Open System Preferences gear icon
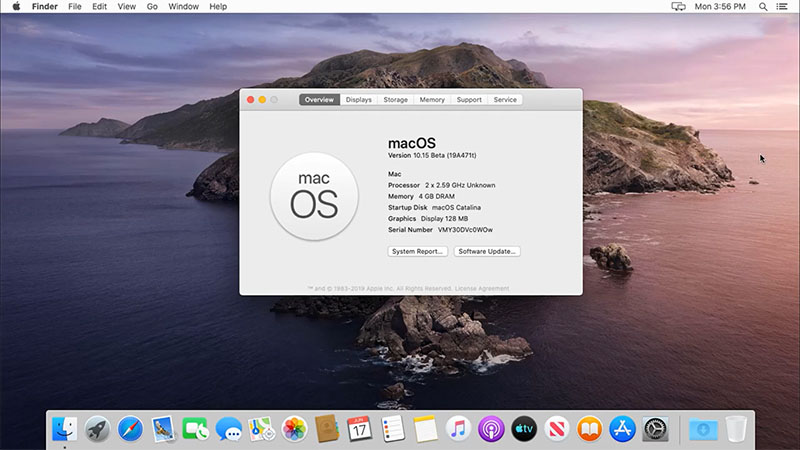 (x=656, y=429)
